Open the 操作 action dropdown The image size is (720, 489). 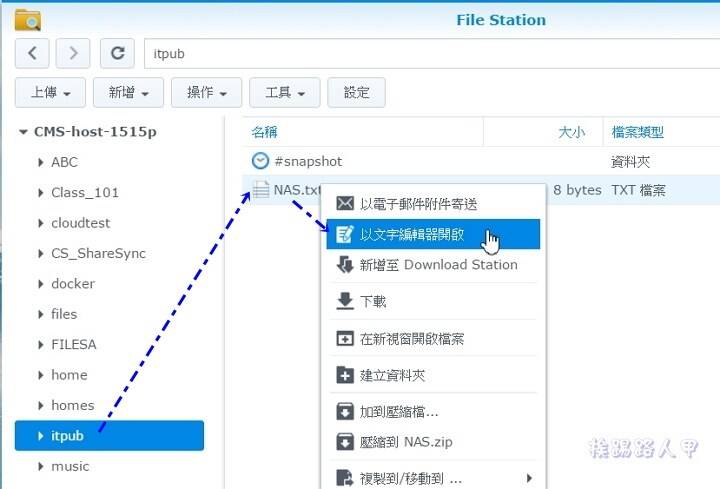(x=206, y=92)
